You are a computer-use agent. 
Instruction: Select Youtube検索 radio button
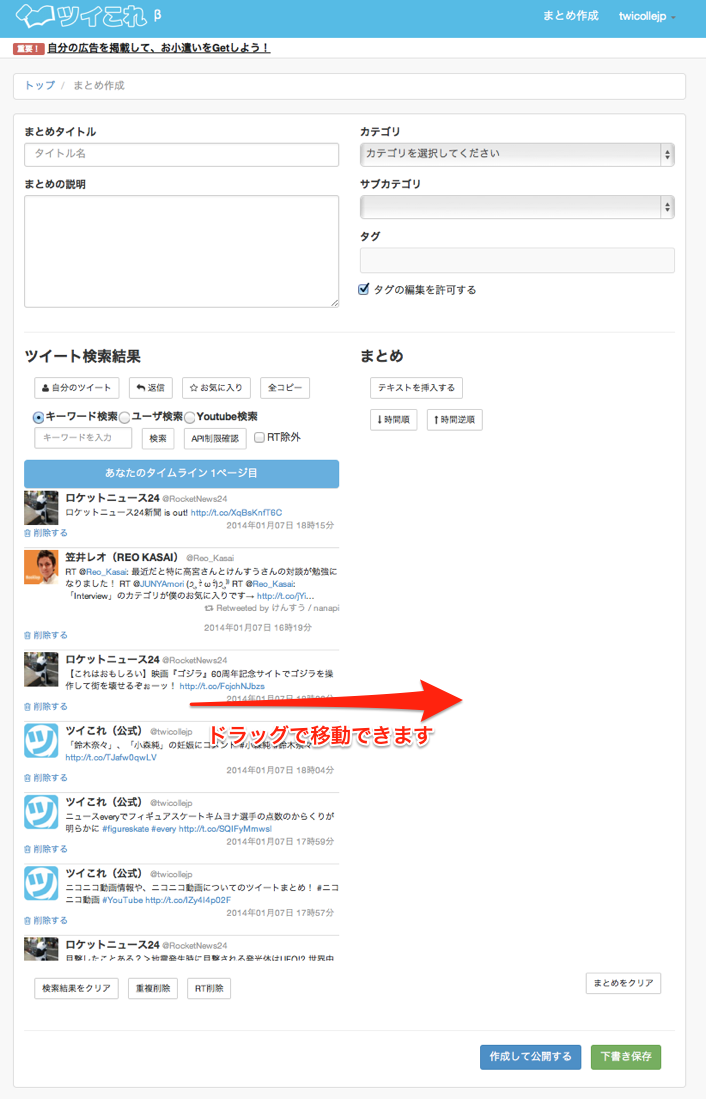click(x=189, y=417)
